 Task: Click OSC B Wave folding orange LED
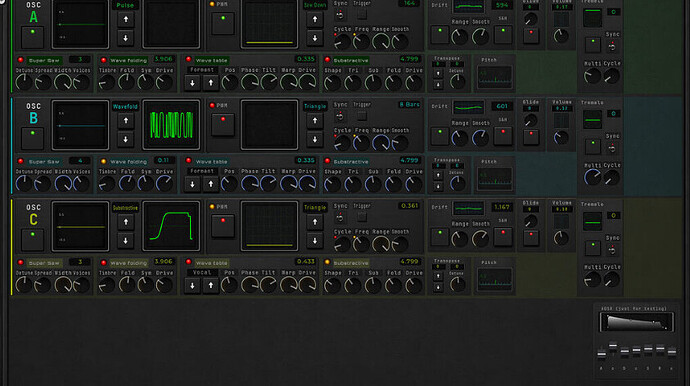[103, 162]
